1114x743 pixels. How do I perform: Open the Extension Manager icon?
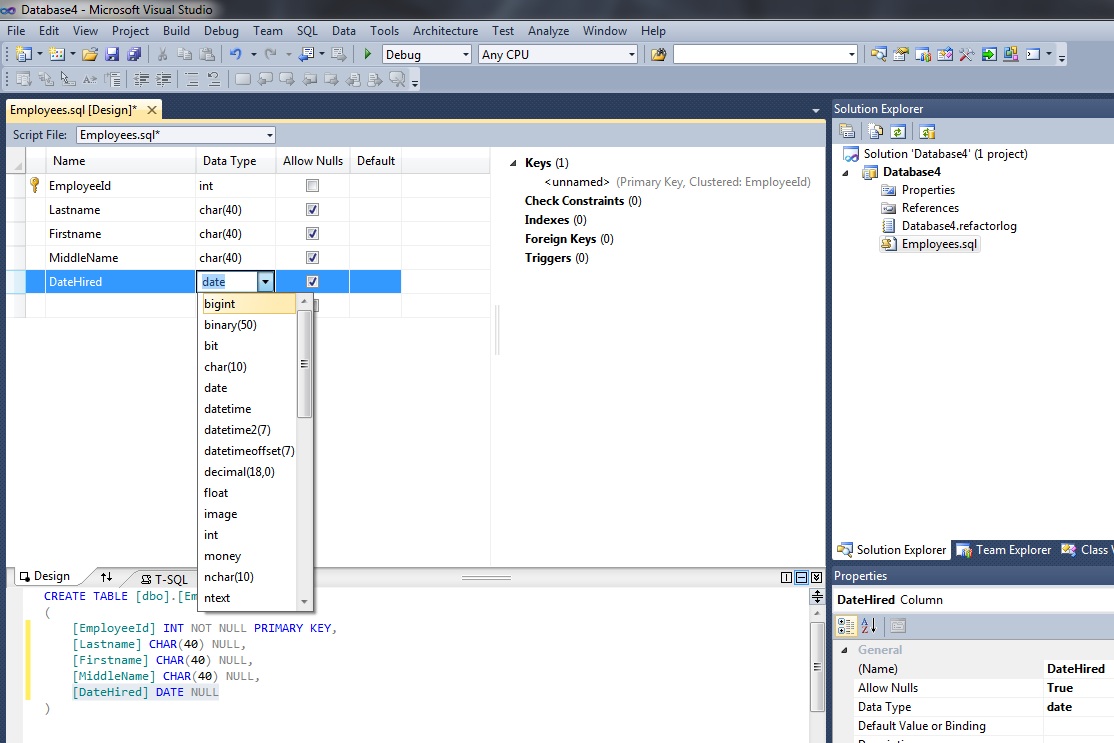(x=1010, y=54)
